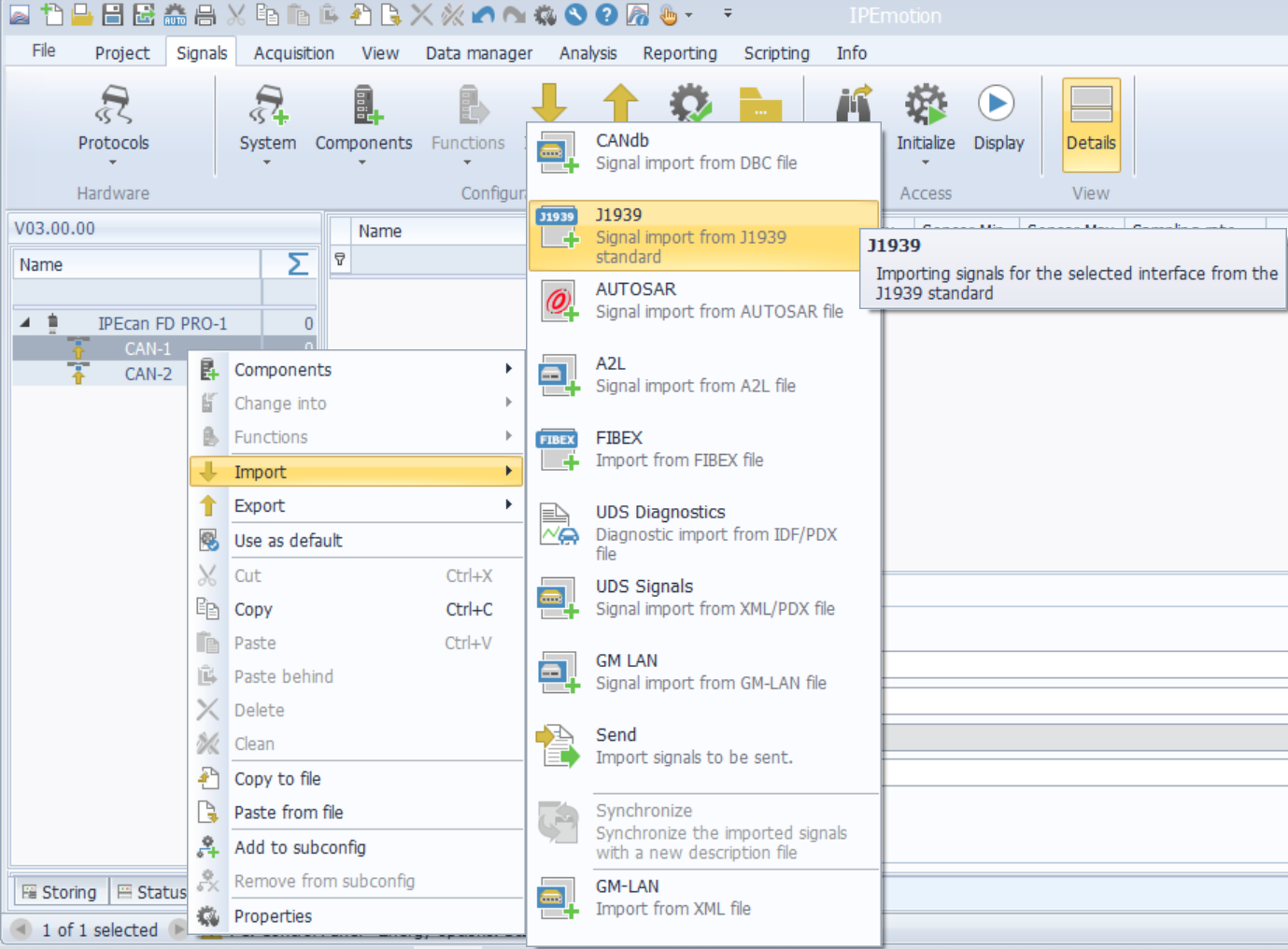Select Send import signals option
This screenshot has width=1288, height=949.
click(704, 746)
